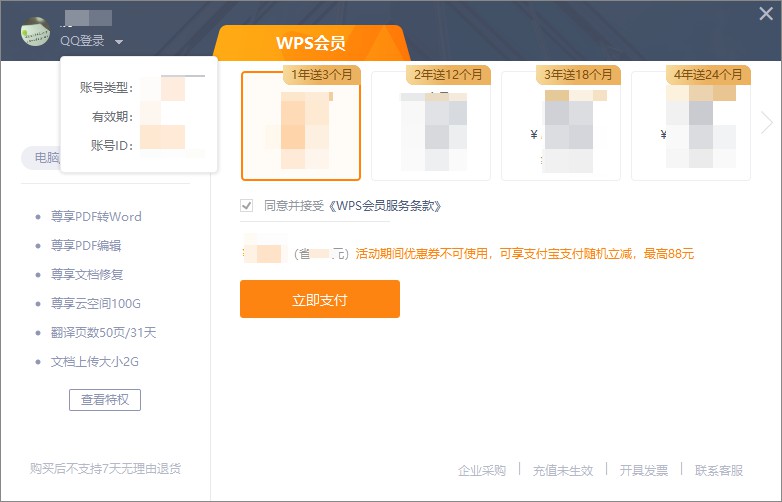Click the 立即支付 button
Image resolution: width=782 pixels, height=502 pixels.
pyautogui.click(x=320, y=299)
